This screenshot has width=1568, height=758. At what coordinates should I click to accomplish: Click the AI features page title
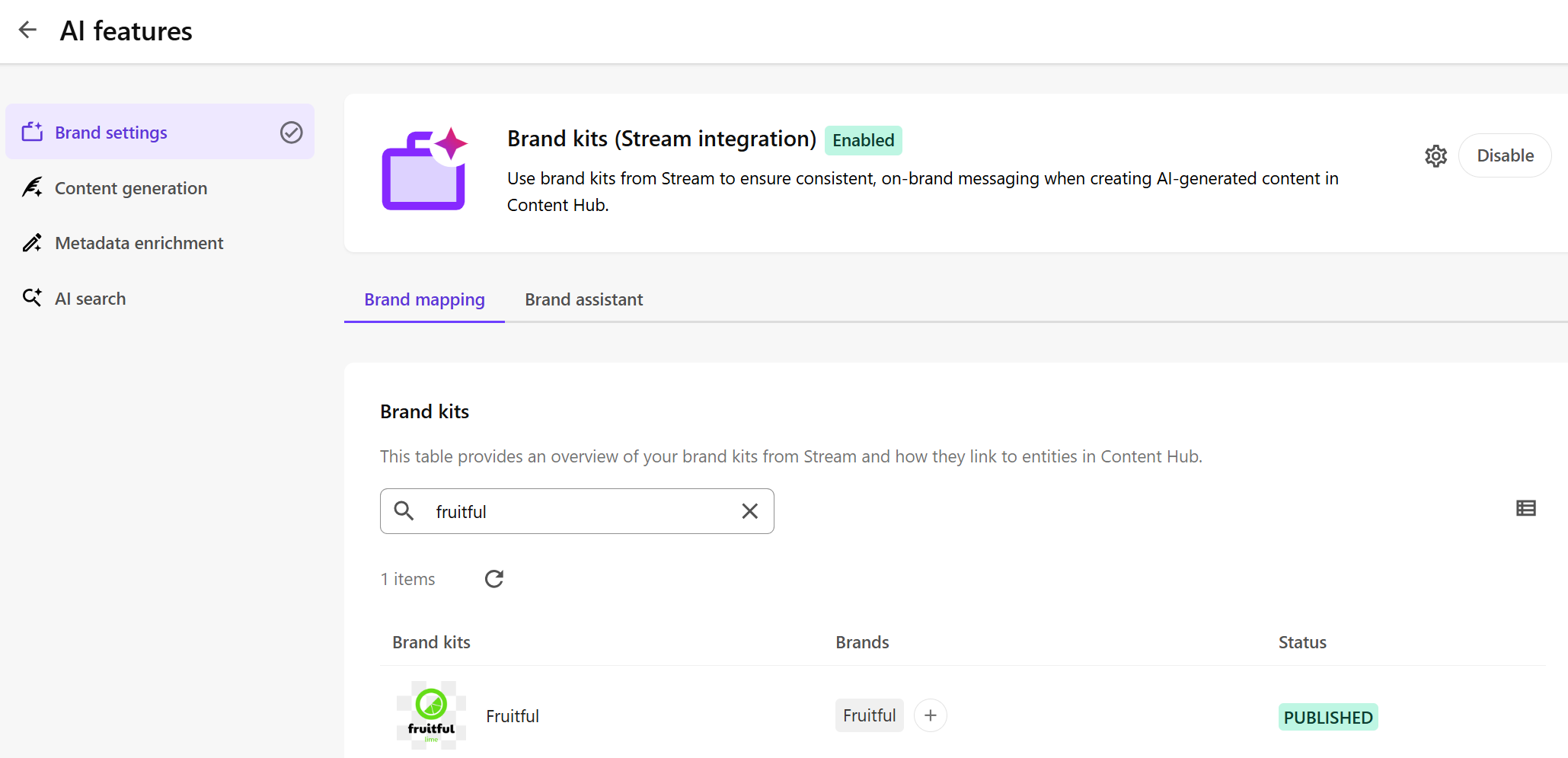pos(126,30)
